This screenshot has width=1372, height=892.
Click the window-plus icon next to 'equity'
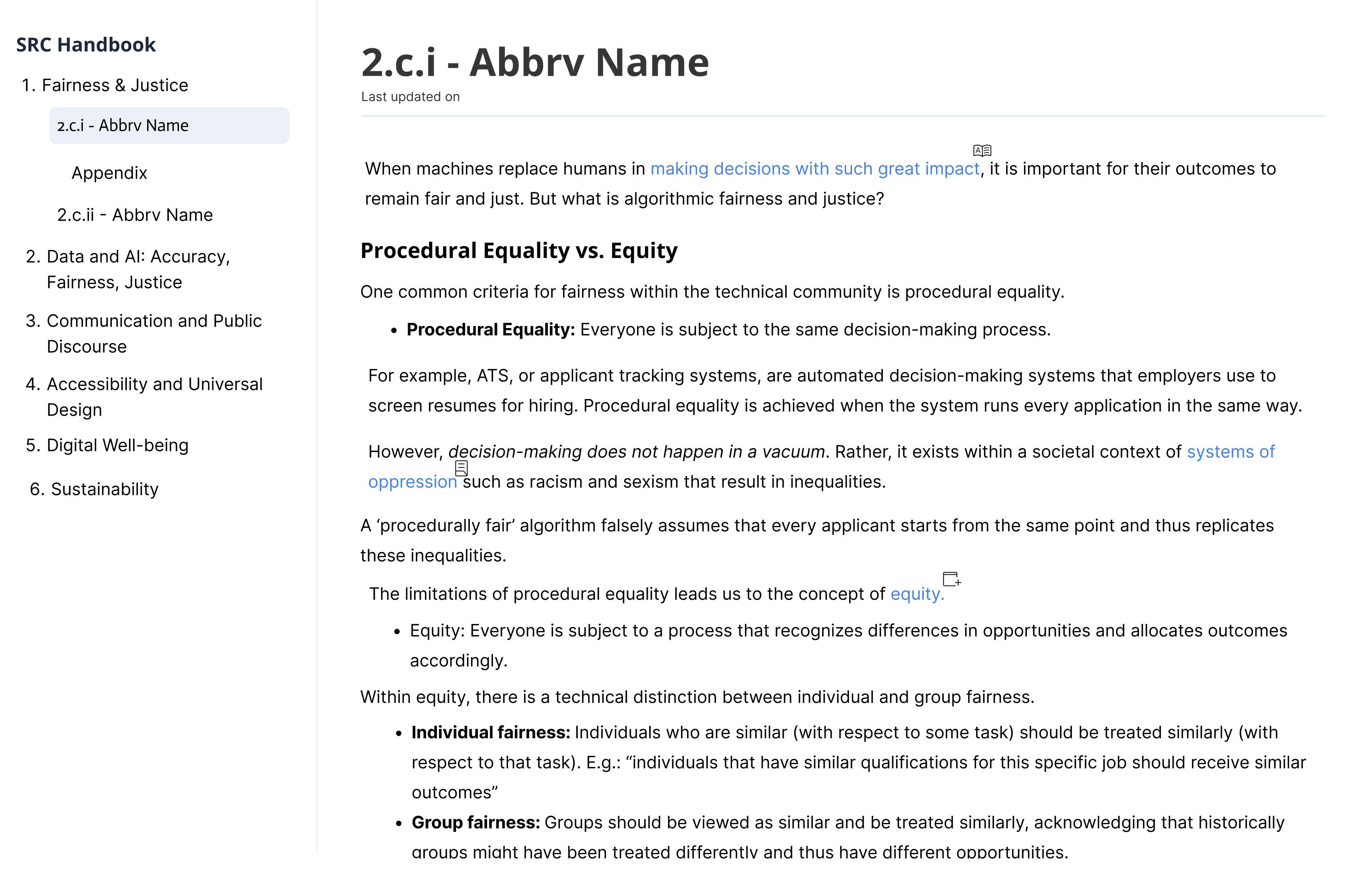coord(951,578)
